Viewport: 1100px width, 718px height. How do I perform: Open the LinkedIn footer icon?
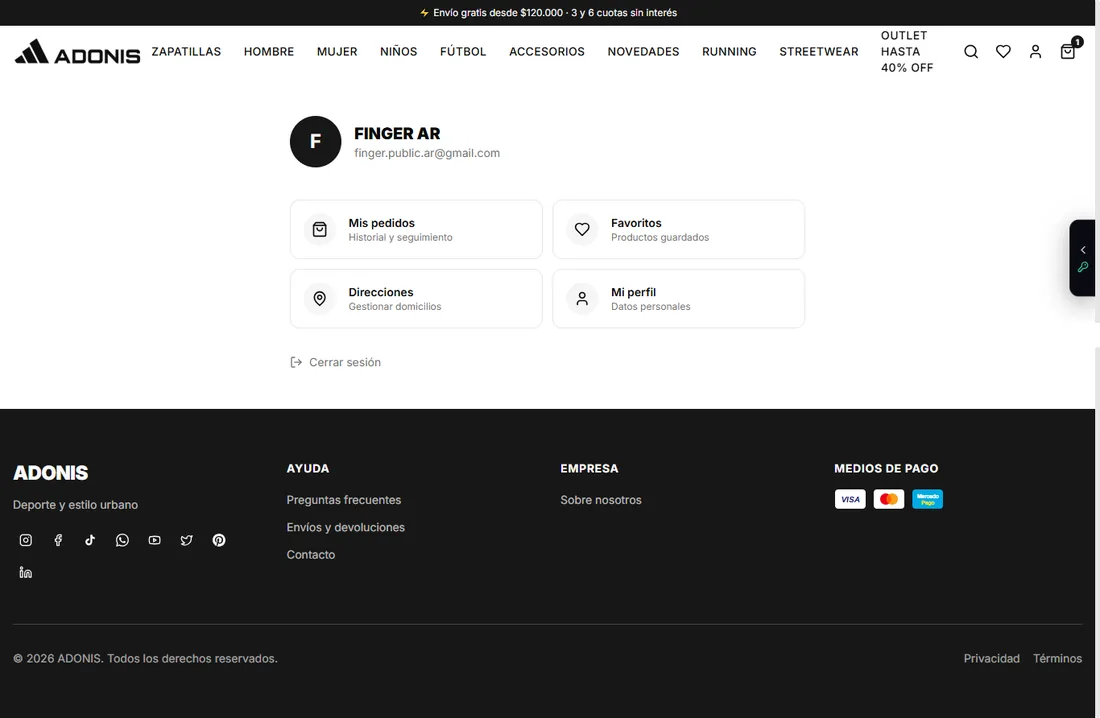(x=26, y=572)
